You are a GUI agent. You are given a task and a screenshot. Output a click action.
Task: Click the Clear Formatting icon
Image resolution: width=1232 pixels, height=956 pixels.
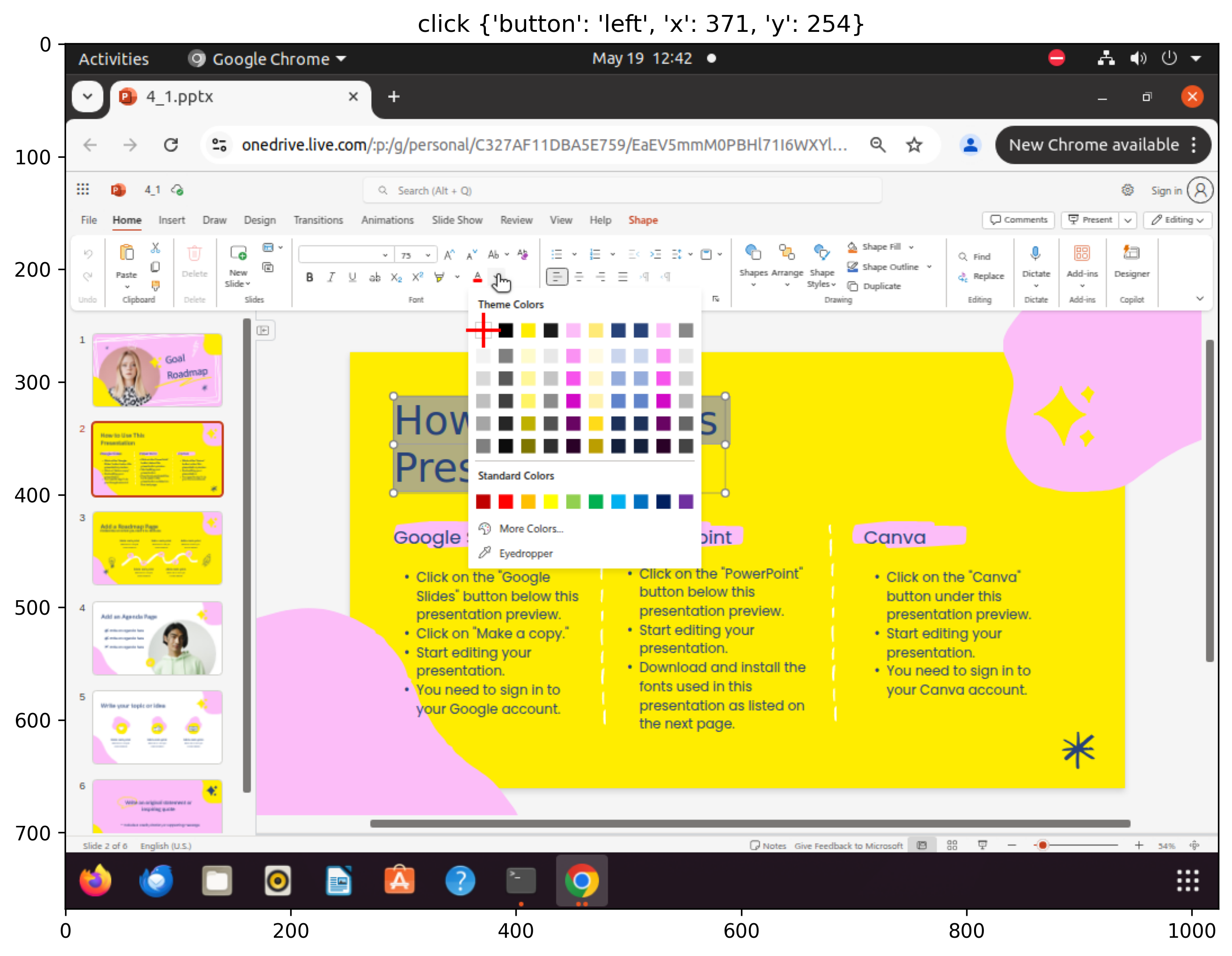click(522, 254)
